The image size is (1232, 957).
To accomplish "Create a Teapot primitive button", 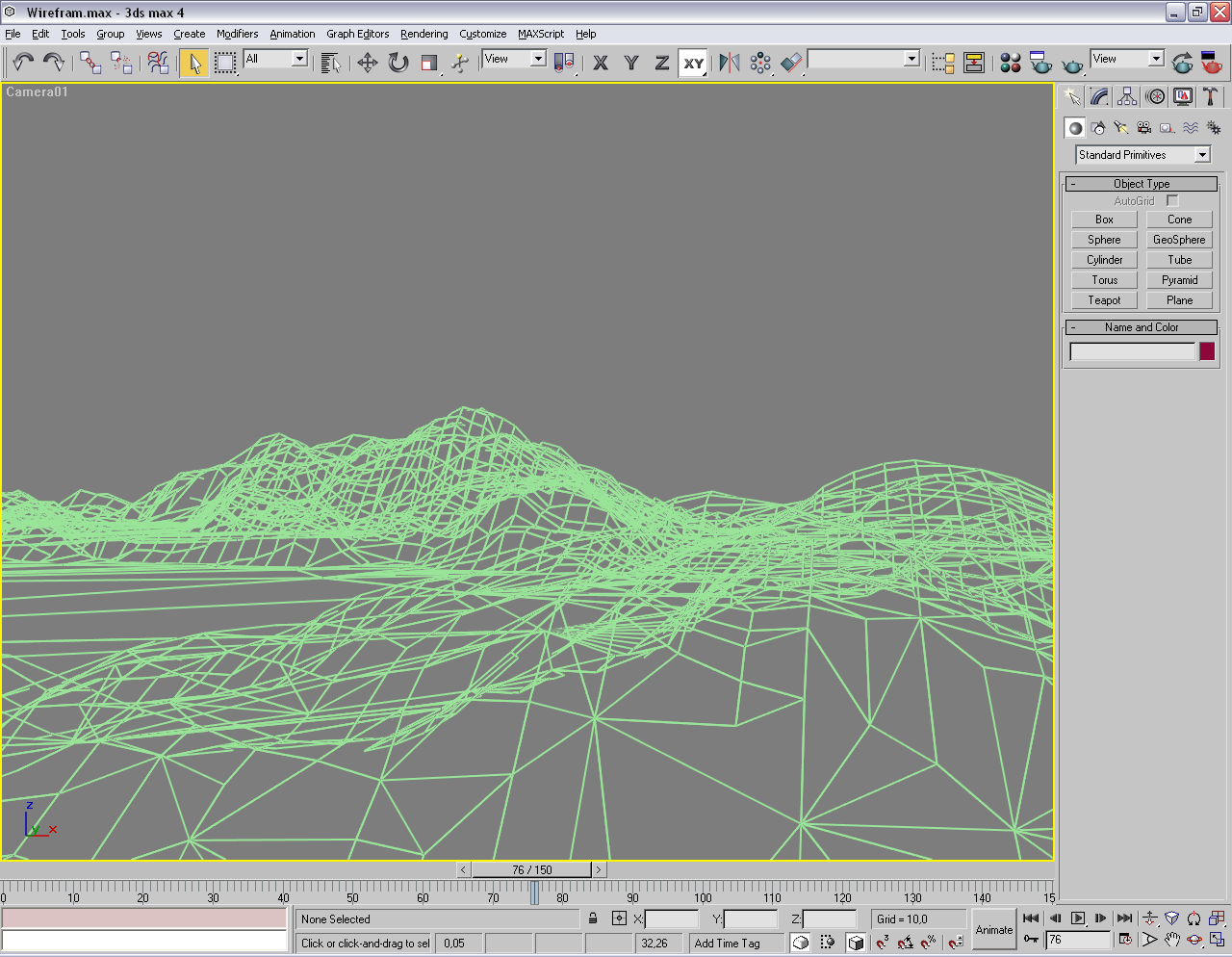I will pos(1104,300).
